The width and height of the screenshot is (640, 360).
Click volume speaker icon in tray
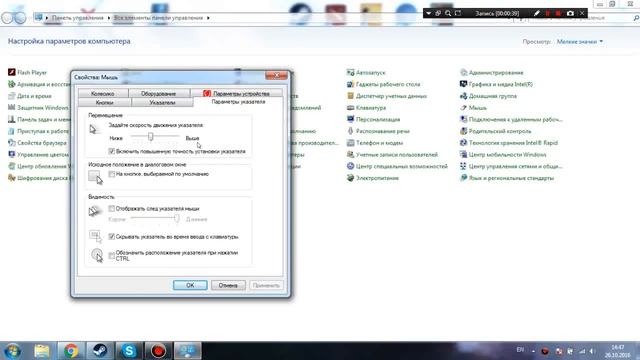coord(592,351)
